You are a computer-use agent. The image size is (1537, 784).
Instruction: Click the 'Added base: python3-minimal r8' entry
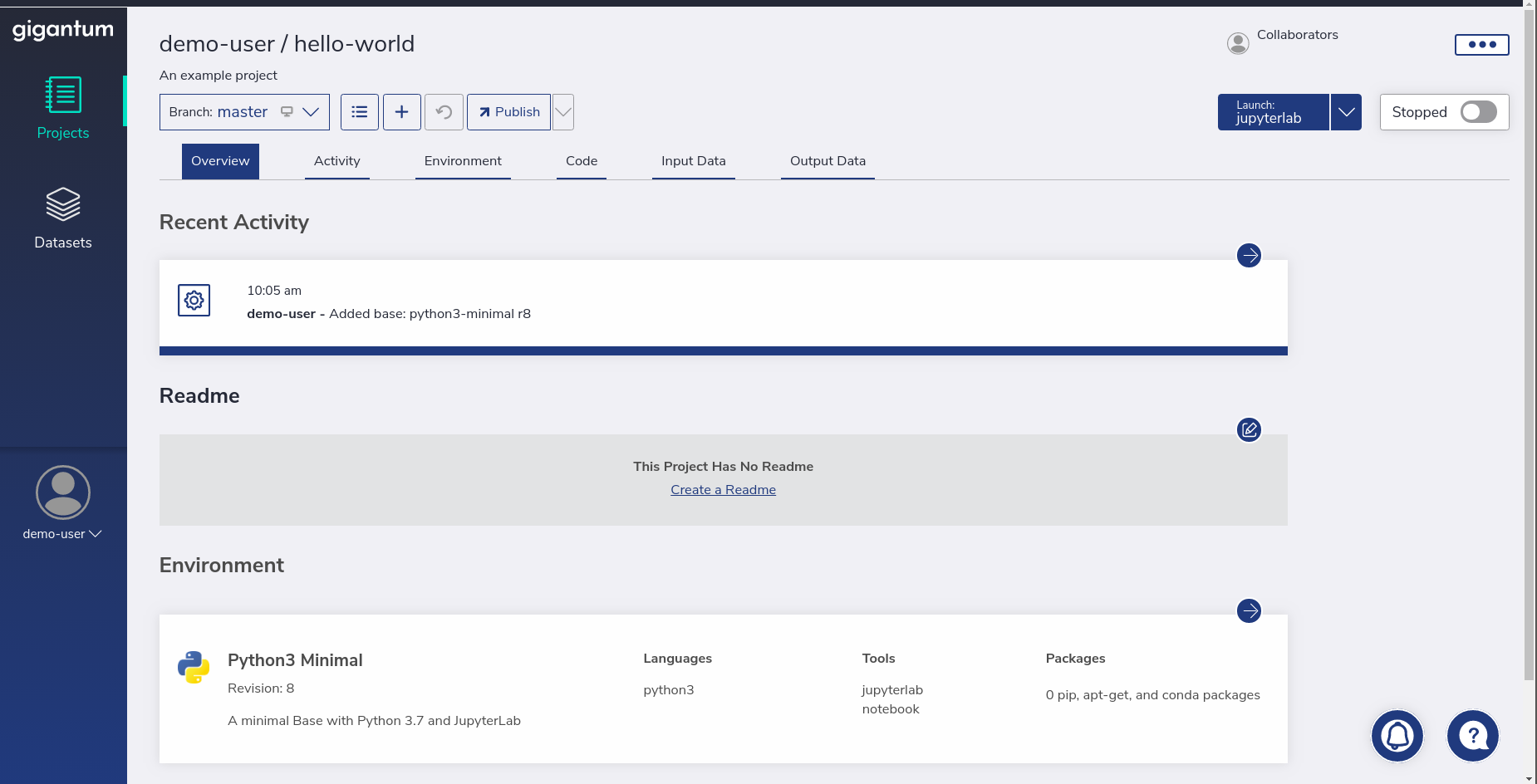click(430, 314)
